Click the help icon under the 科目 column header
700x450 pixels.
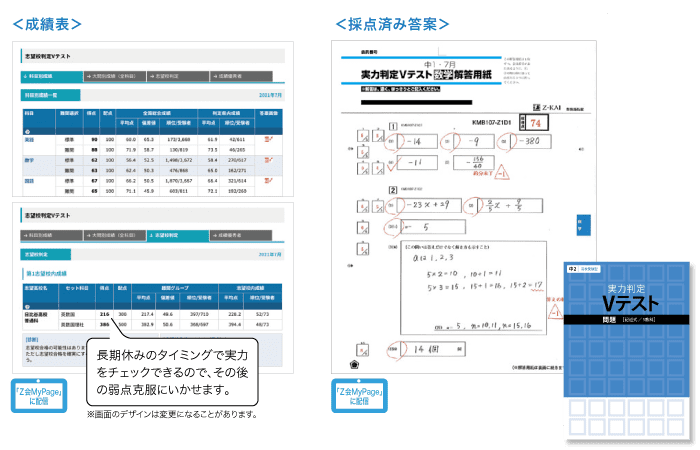tap(27, 132)
